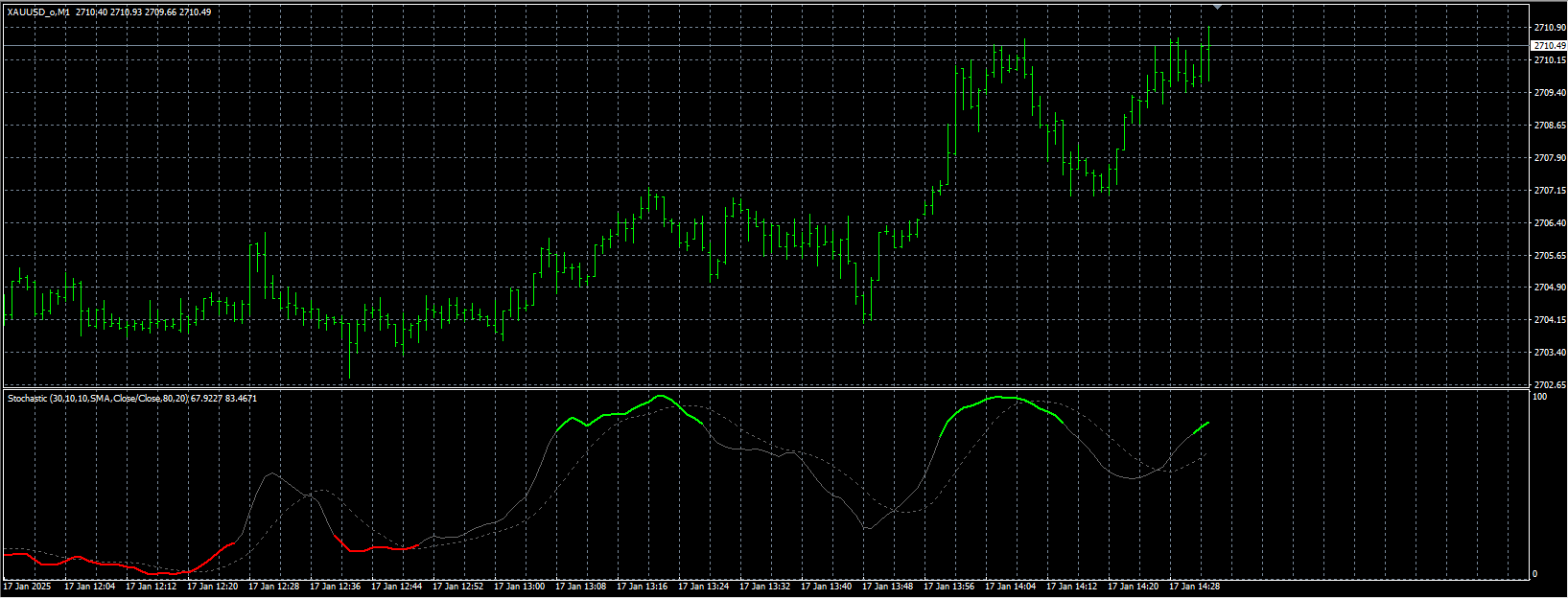The height and width of the screenshot is (599, 1568).
Task: Click the 2705.65 price axis label
Action: coord(1549,256)
